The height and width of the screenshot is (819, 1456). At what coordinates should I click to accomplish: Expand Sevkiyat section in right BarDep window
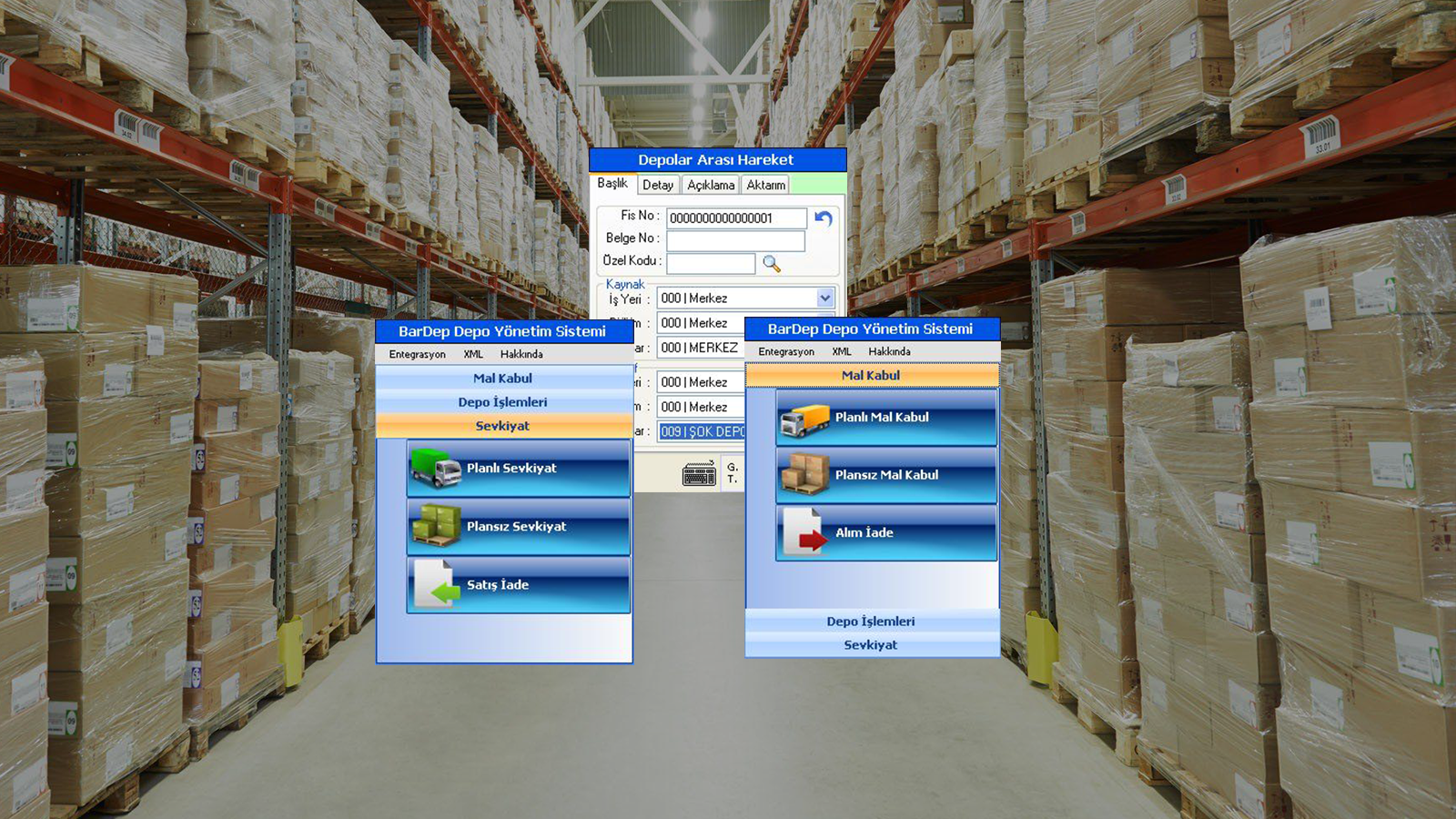click(x=872, y=645)
